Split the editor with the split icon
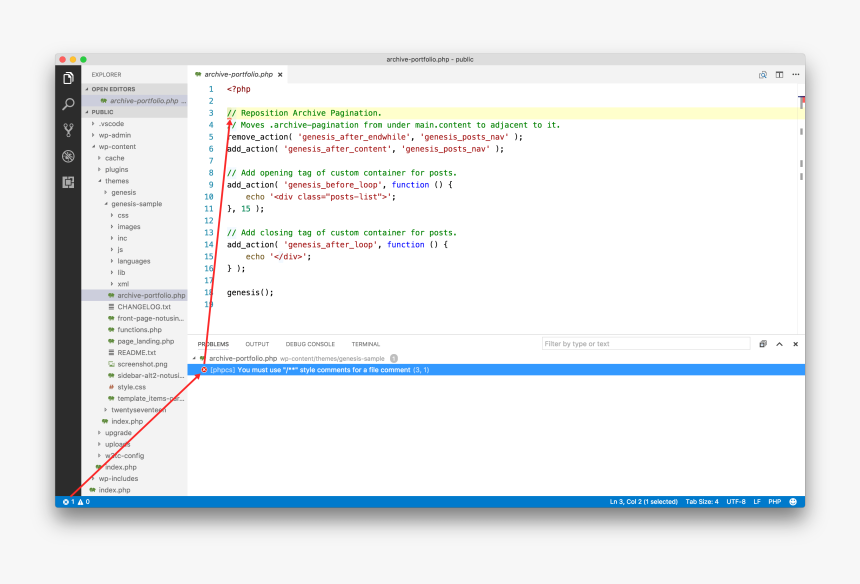Image resolution: width=860 pixels, height=584 pixels. click(x=779, y=75)
